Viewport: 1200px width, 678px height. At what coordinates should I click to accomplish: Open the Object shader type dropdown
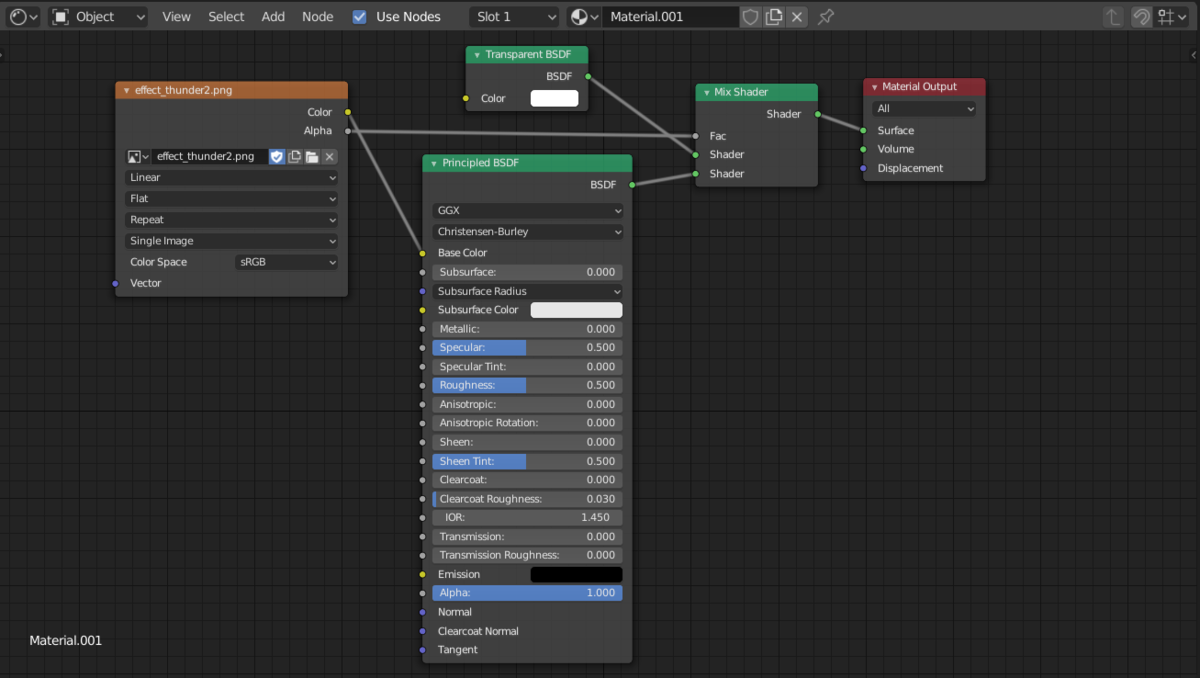pos(98,17)
